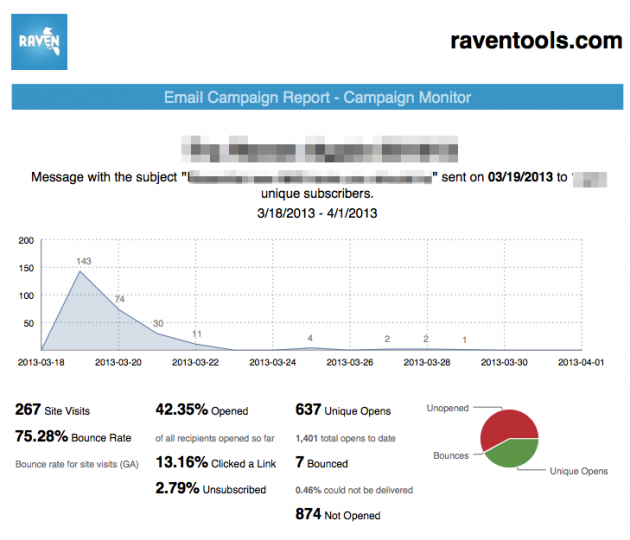This screenshot has height=540, width=630.
Task: Click the 2013-03-26 axis label
Action: point(350,362)
